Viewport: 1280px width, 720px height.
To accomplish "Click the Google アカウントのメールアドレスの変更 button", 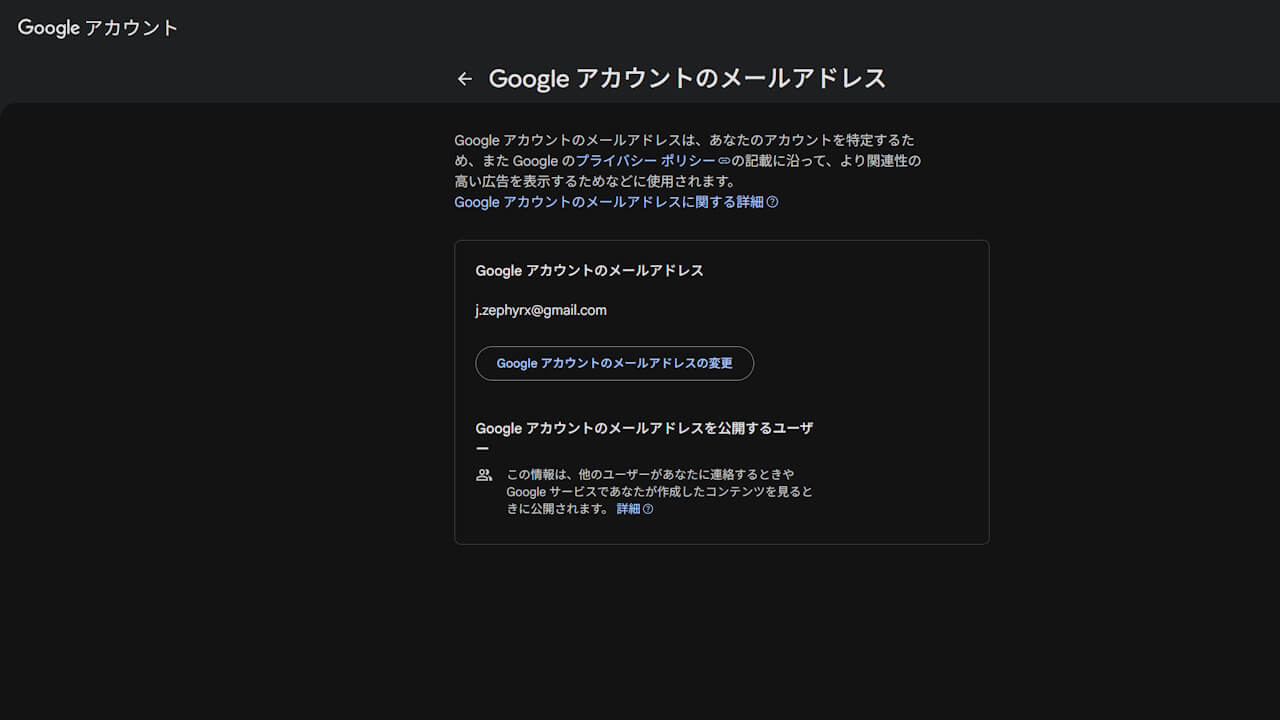I will pyautogui.click(x=614, y=363).
